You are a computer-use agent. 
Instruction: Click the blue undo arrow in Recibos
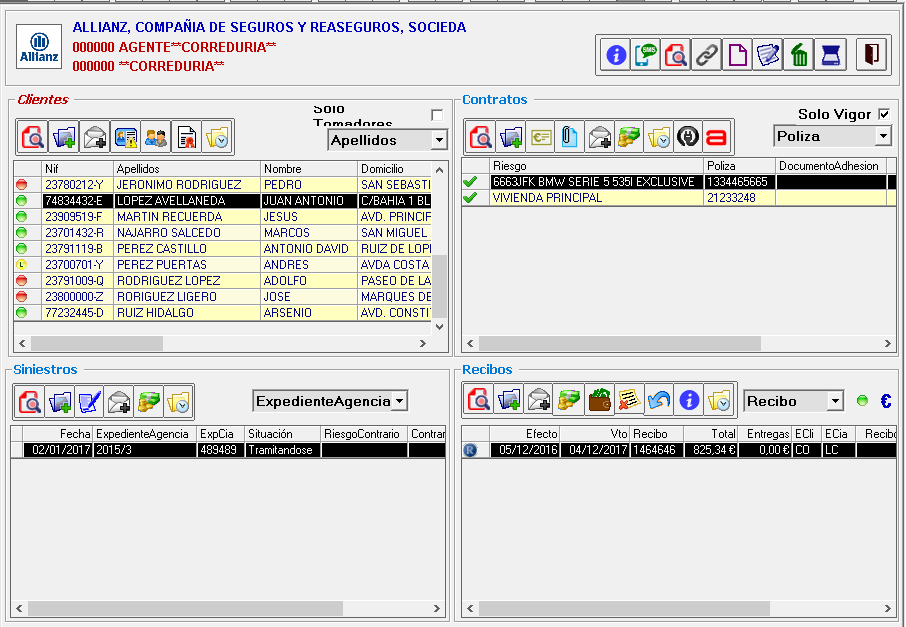[659, 400]
